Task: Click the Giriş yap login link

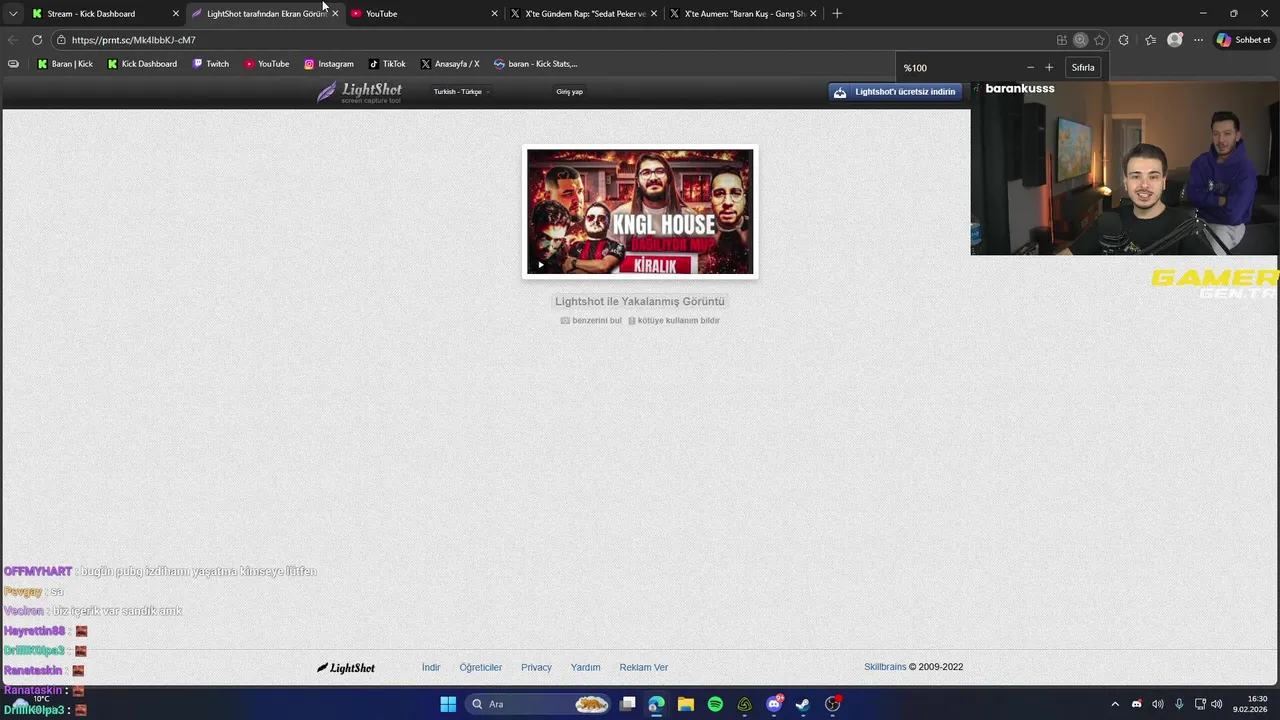Action: pos(569,92)
